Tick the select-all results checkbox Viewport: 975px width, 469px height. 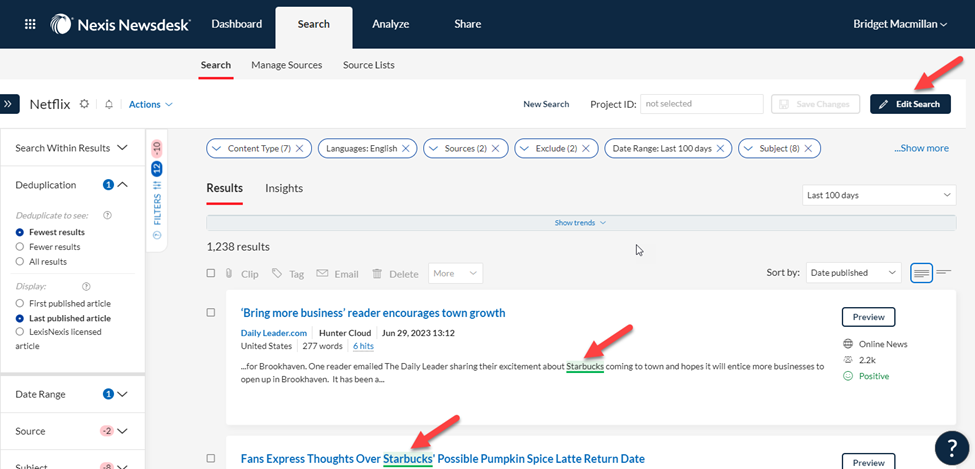click(x=211, y=273)
